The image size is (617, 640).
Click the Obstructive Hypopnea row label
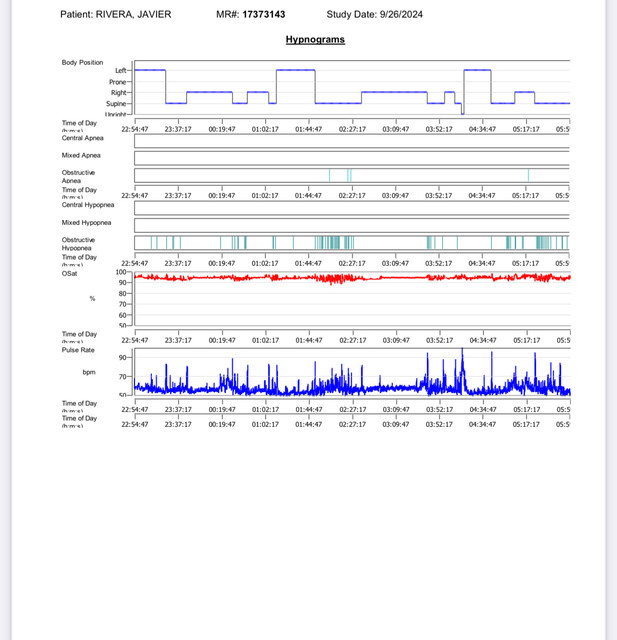tap(78, 244)
